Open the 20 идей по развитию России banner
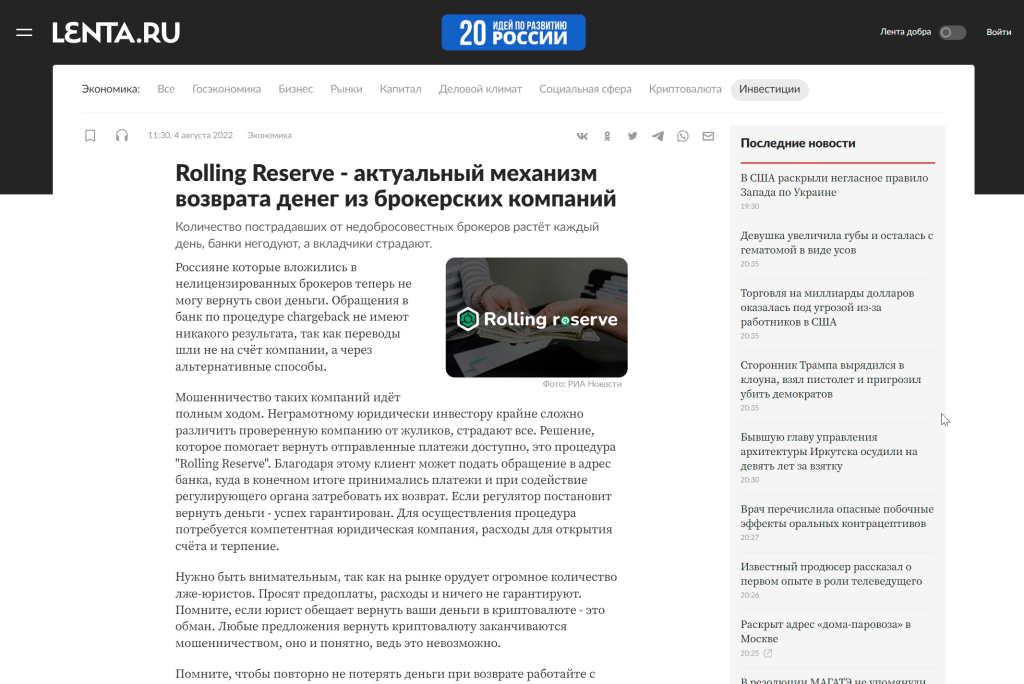The image size is (1024, 684). 513,32
